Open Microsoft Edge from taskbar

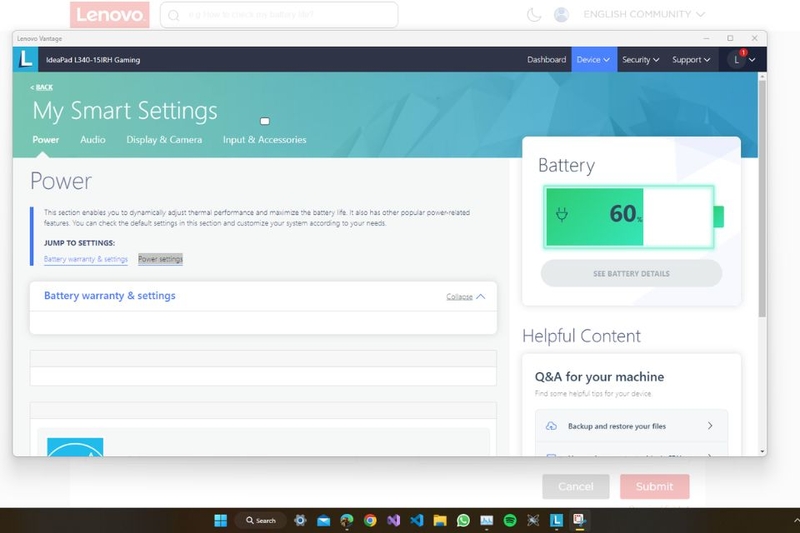[x=347, y=520]
